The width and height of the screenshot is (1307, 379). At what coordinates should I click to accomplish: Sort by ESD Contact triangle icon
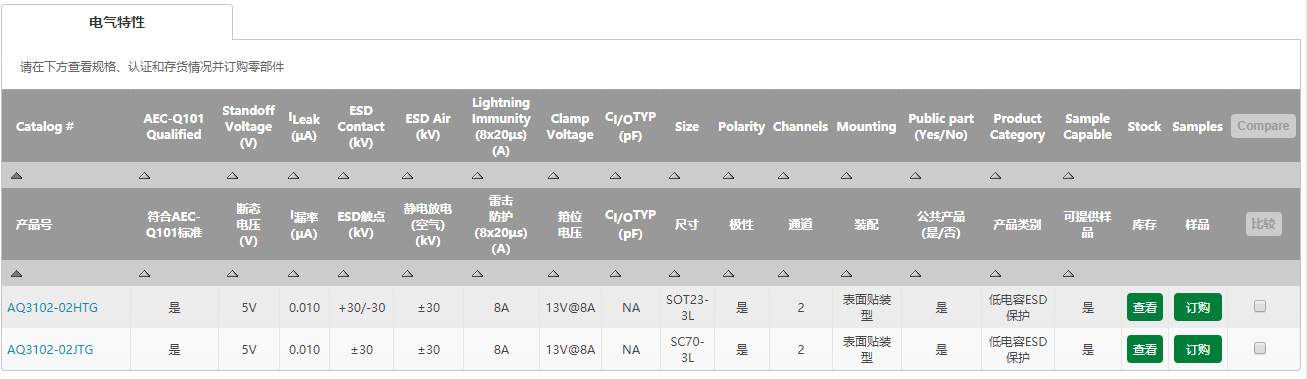(342, 175)
